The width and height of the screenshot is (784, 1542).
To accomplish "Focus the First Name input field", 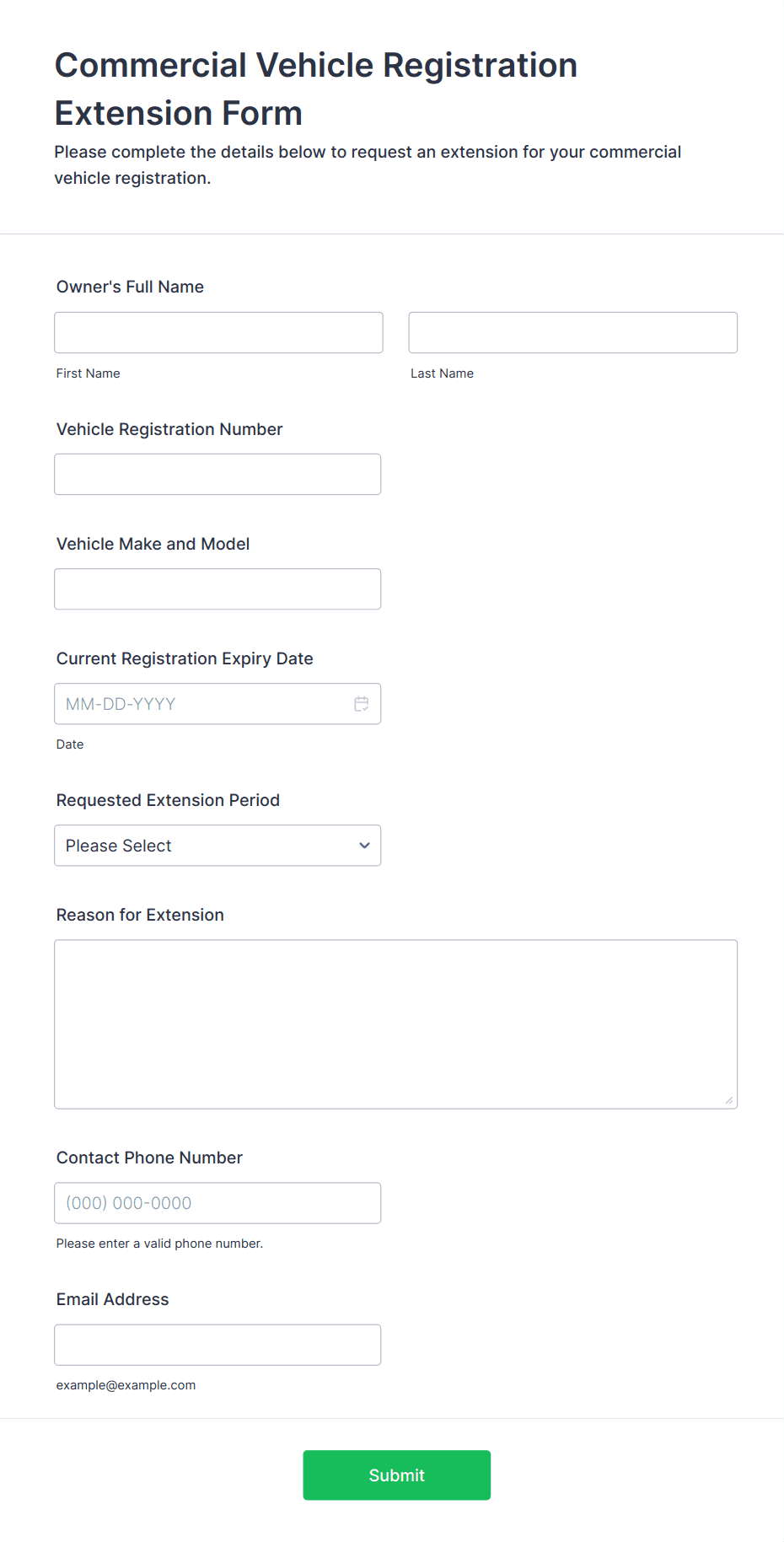I will click(x=218, y=333).
